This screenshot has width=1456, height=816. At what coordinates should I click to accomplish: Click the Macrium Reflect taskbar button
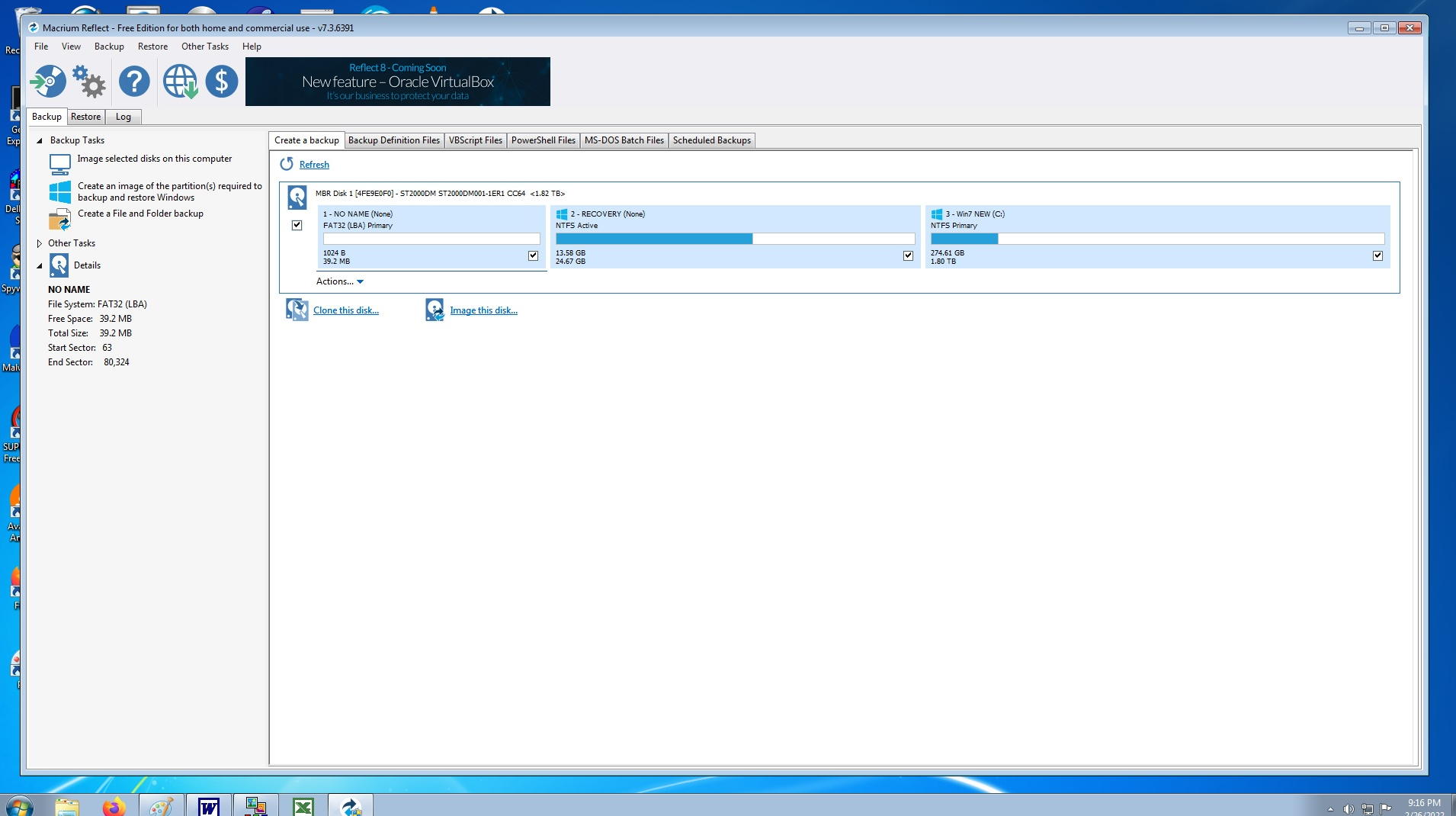[351, 806]
